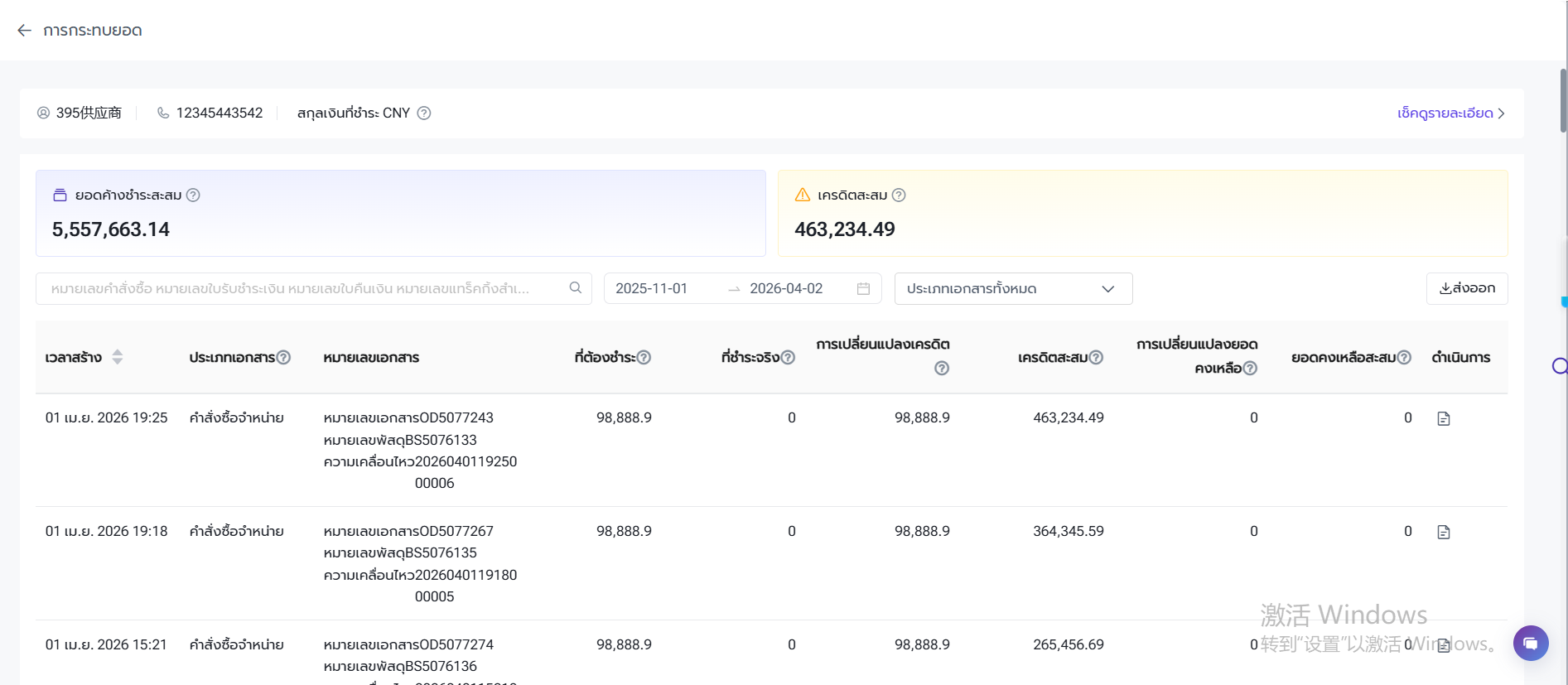Image resolution: width=1568 pixels, height=685 pixels.
Task: Click help icon in ที่ต้องชำระ column header
Action: 644,358
